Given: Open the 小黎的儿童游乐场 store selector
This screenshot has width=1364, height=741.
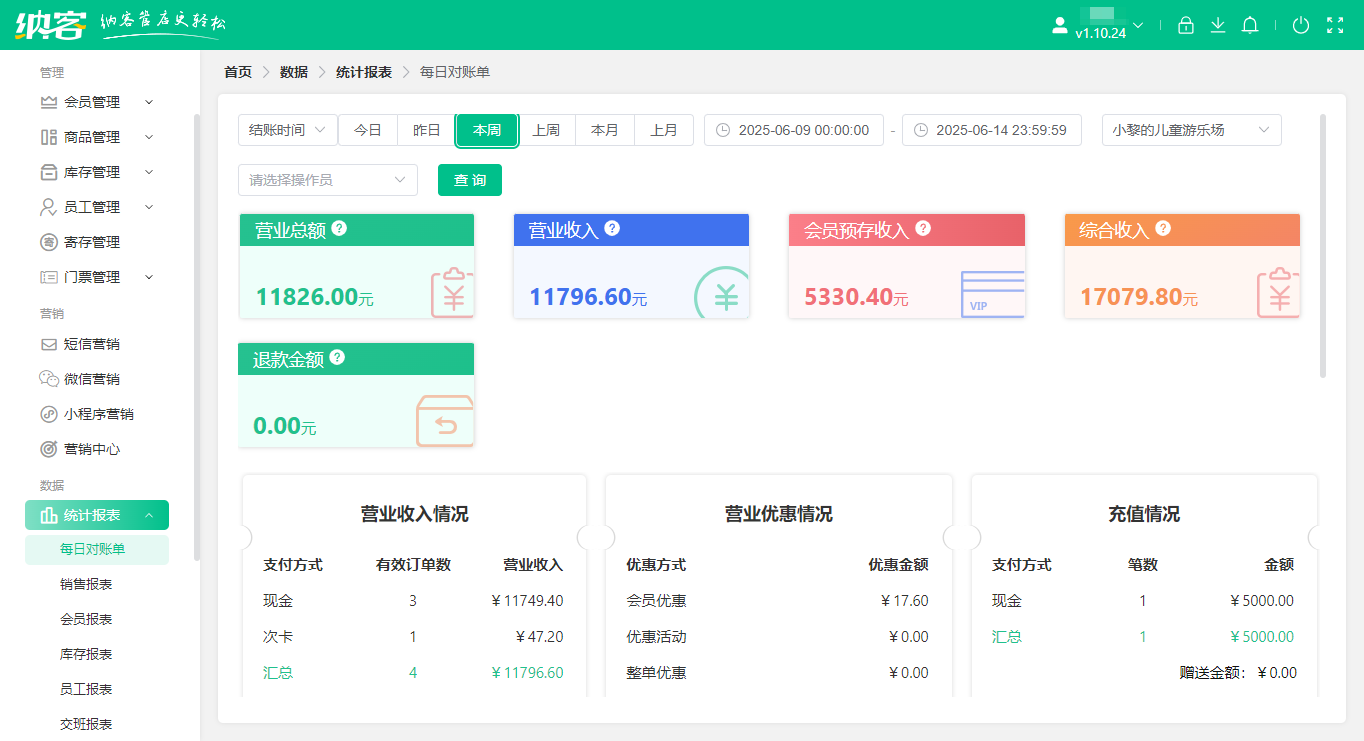Looking at the screenshot, I should click(1191, 130).
